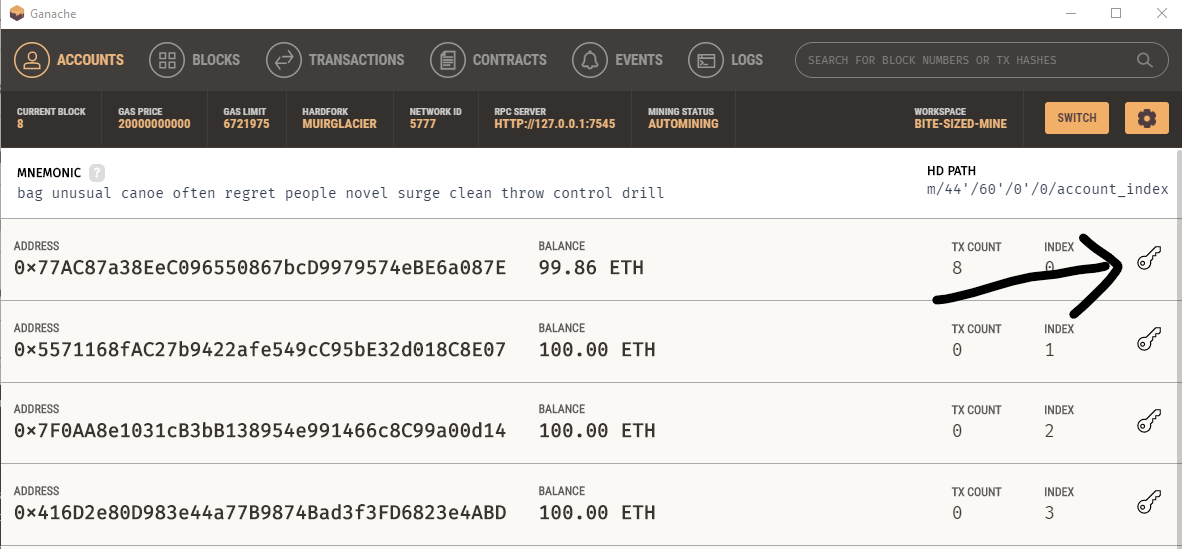This screenshot has height=549, width=1182.
Task: Show private key for index 0 account
Action: coord(1148,260)
